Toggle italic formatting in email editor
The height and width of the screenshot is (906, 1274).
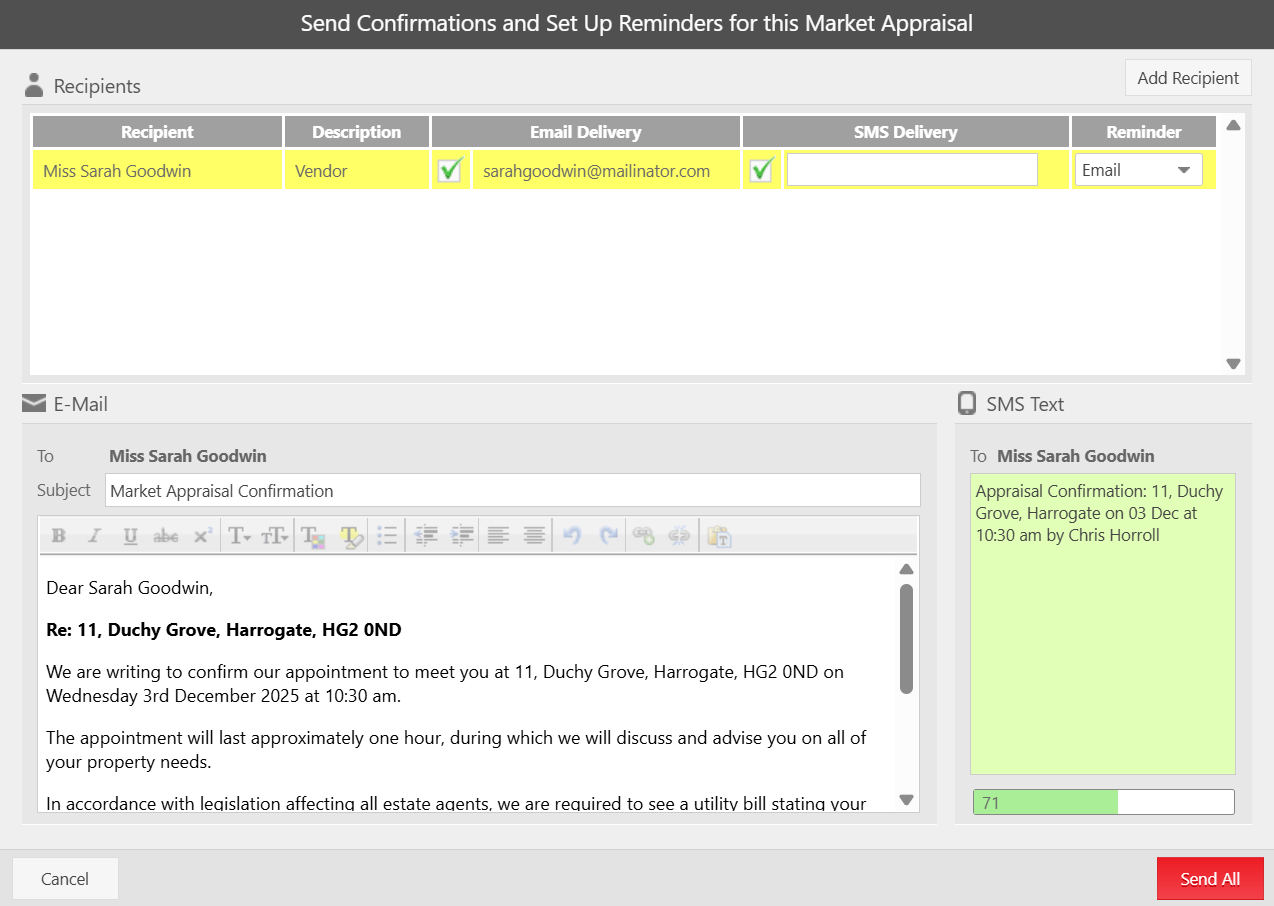[95, 536]
